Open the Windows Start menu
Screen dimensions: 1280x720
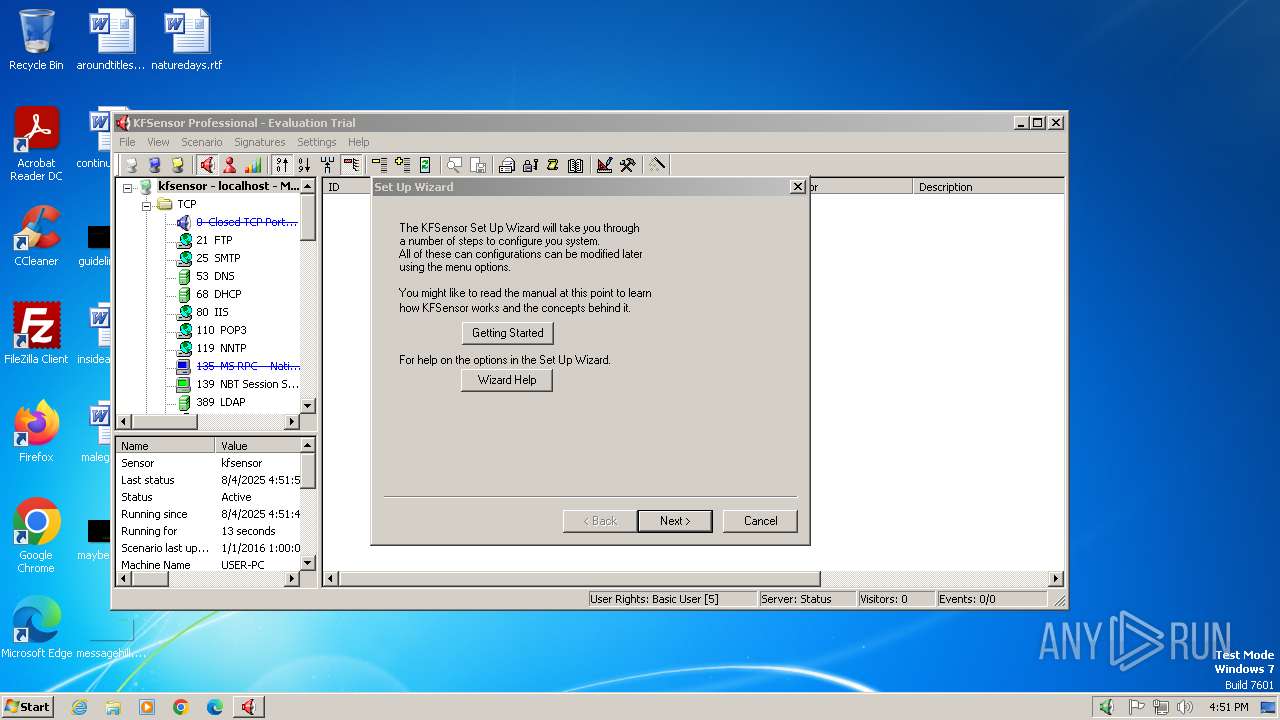click(28, 706)
